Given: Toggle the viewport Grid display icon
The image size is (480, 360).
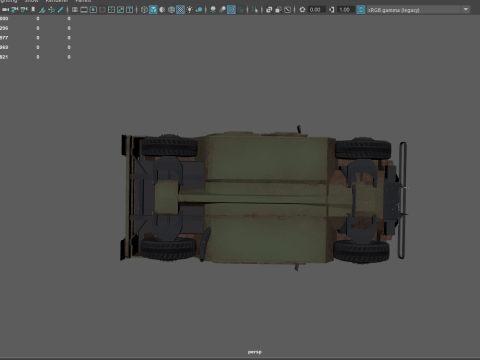Looking at the screenshot, I should point(75,10).
